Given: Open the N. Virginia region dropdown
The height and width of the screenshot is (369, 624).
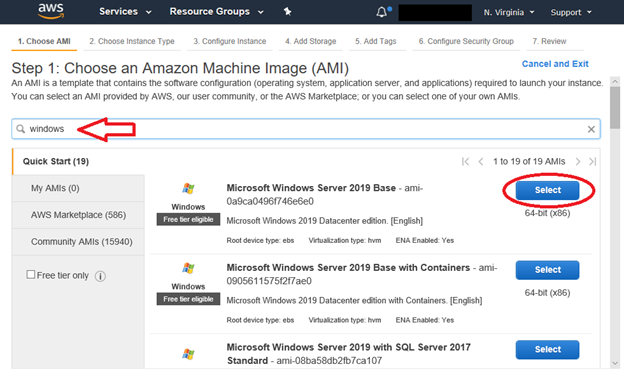Looking at the screenshot, I should (x=509, y=12).
